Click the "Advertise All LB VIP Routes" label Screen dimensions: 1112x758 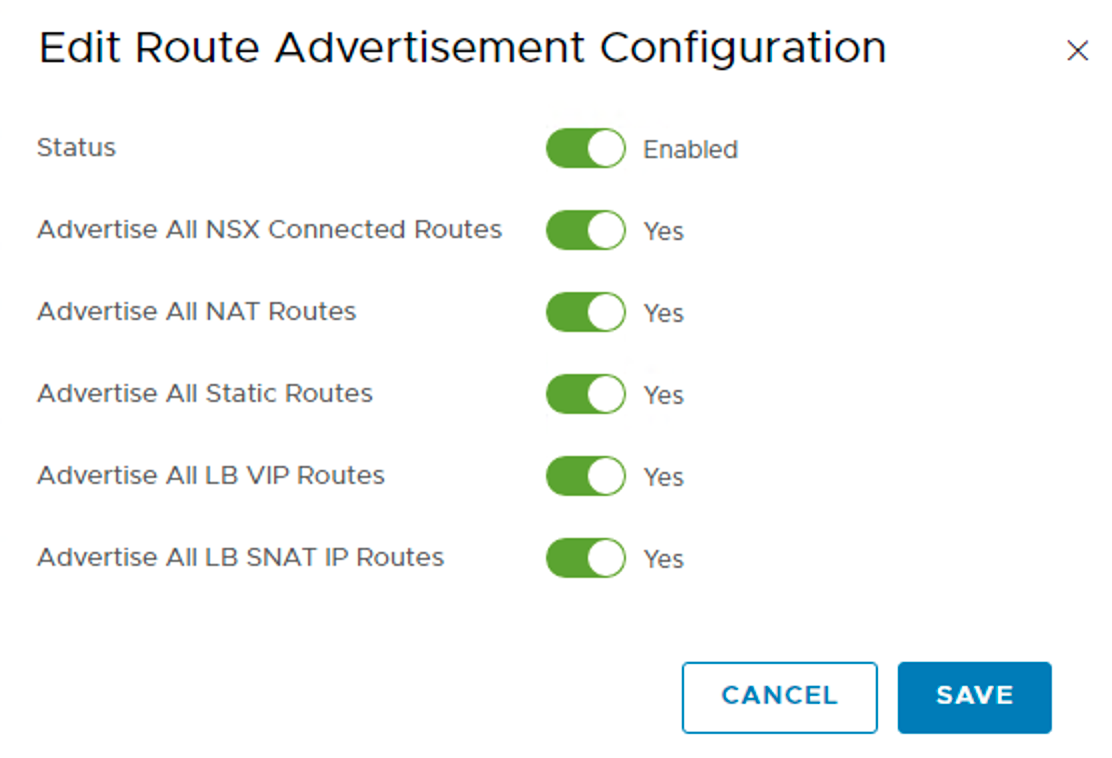coord(211,476)
